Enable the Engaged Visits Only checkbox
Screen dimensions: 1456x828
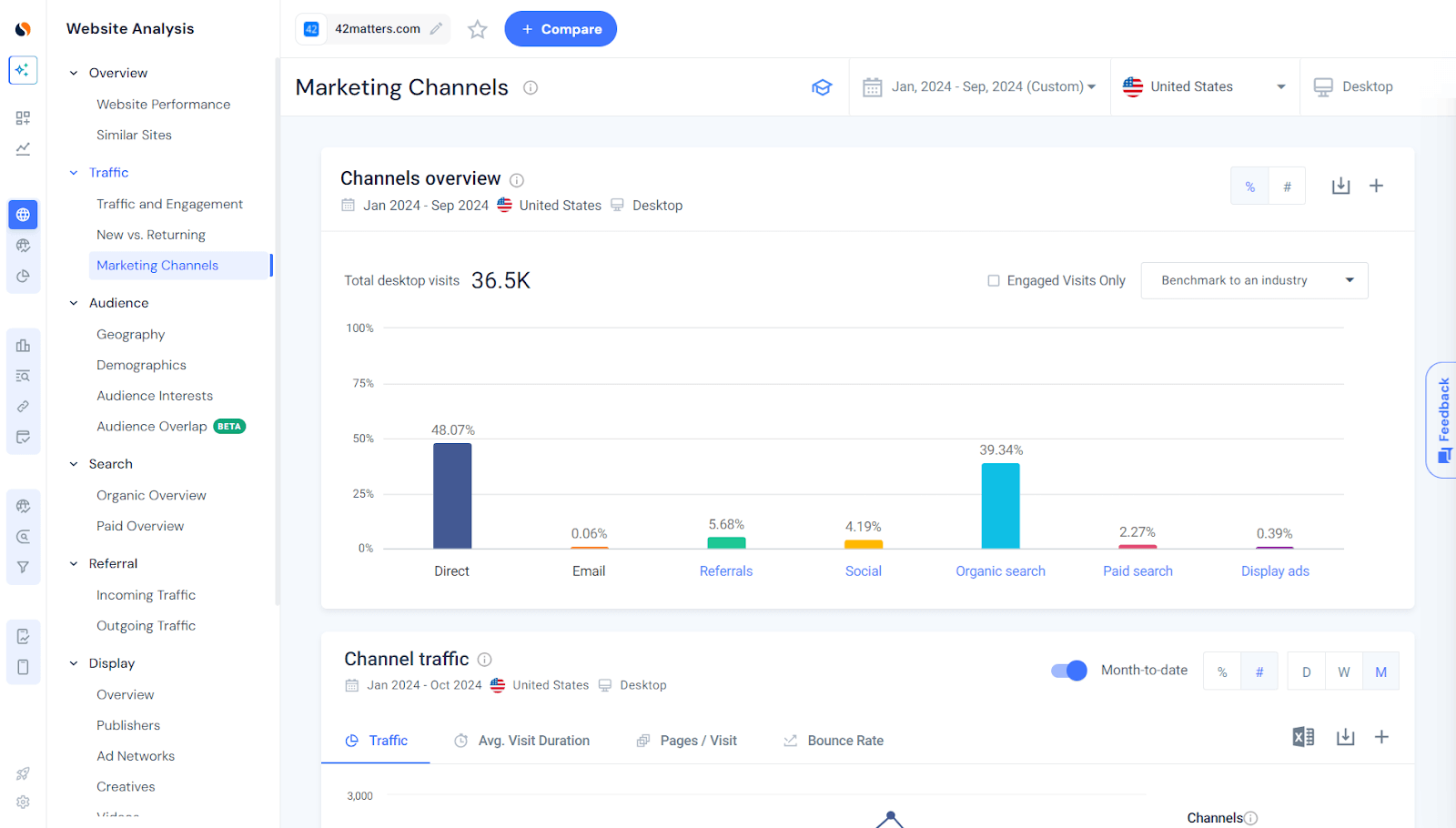click(994, 281)
